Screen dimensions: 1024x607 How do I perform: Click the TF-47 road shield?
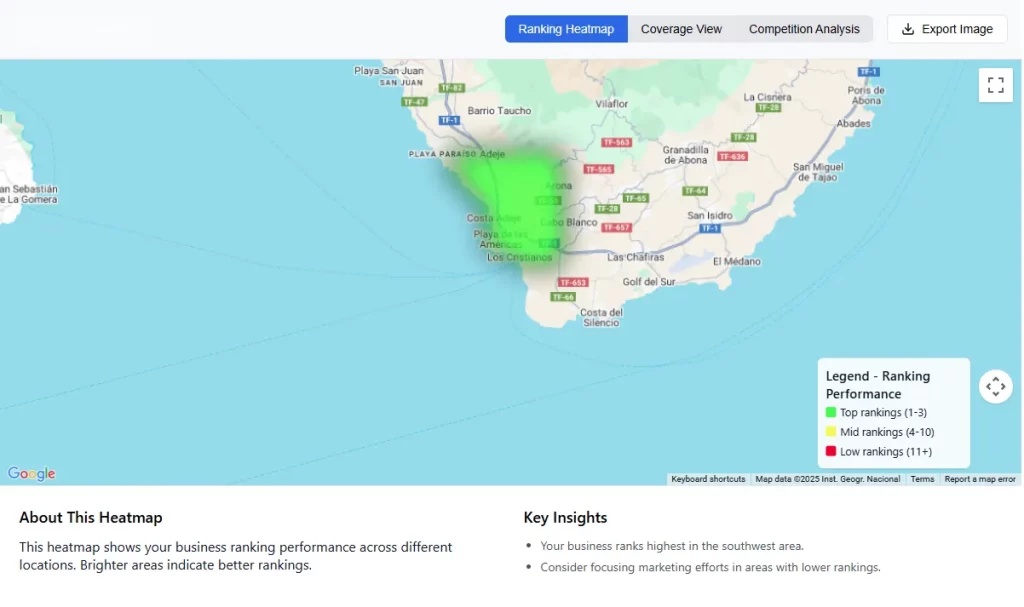coord(414,102)
